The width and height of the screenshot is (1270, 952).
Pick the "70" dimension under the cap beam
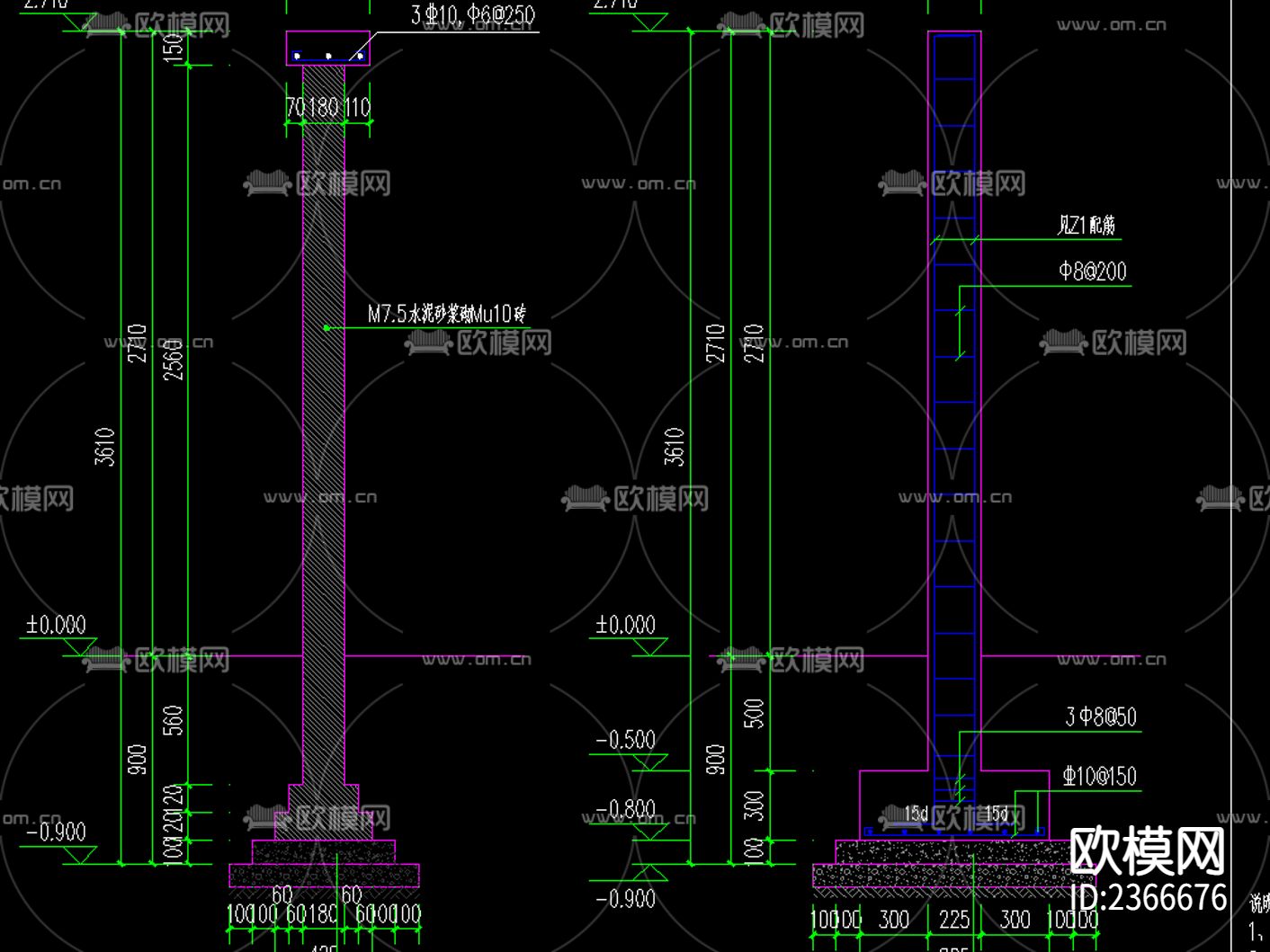pyautogui.click(x=296, y=108)
